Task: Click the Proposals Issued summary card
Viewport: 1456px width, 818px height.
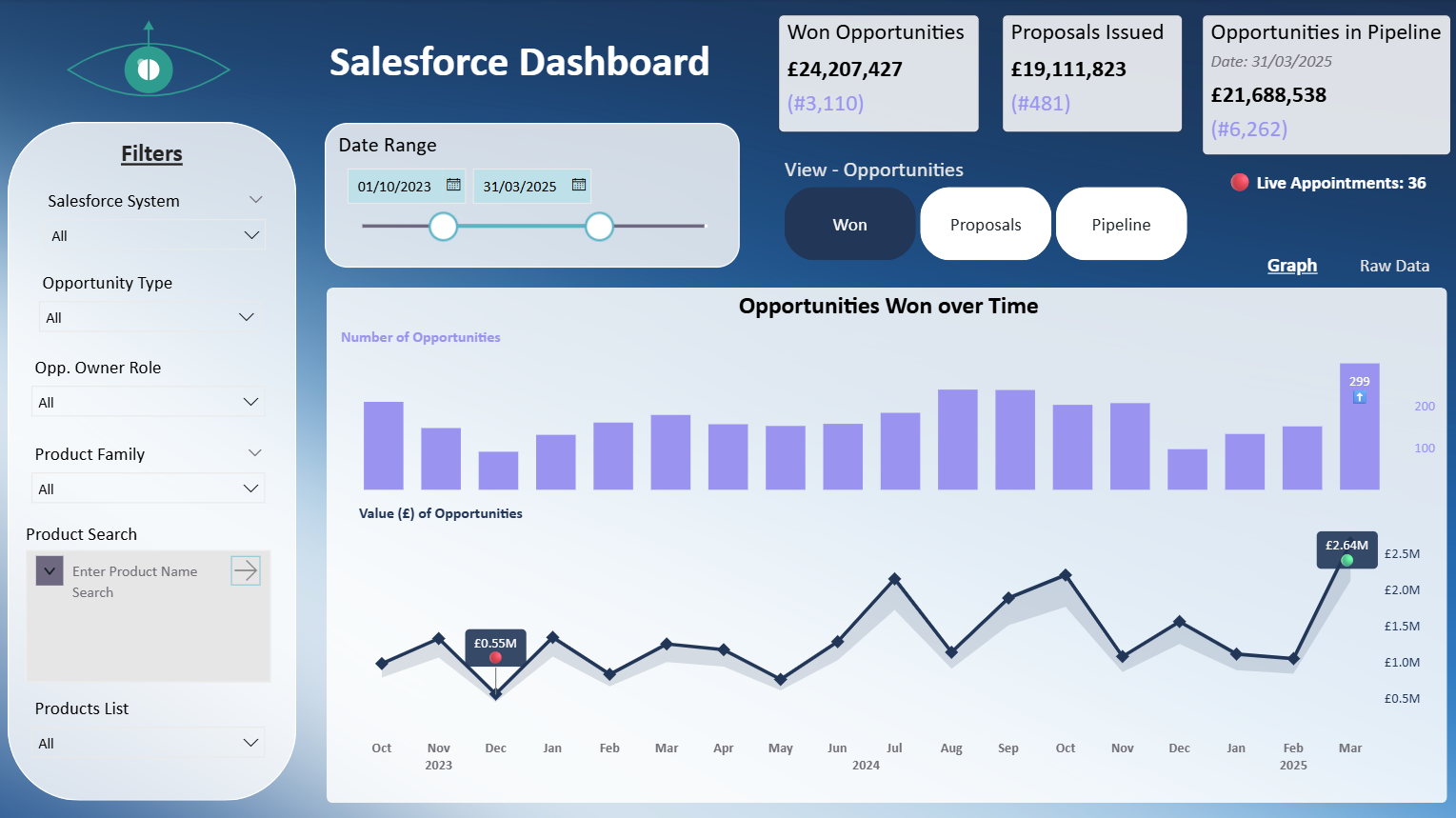Action: pos(1092,73)
